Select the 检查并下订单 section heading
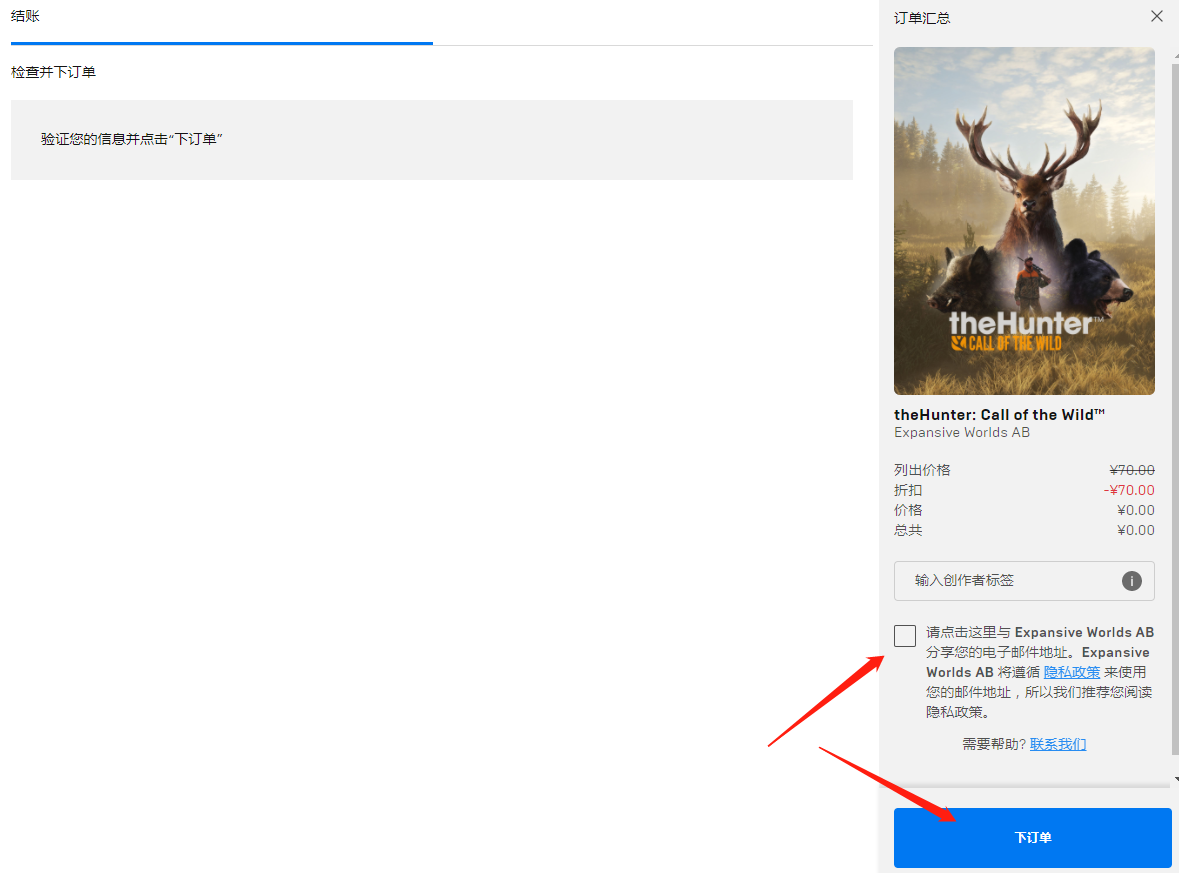Viewport: 1179px width, 873px height. point(54,73)
